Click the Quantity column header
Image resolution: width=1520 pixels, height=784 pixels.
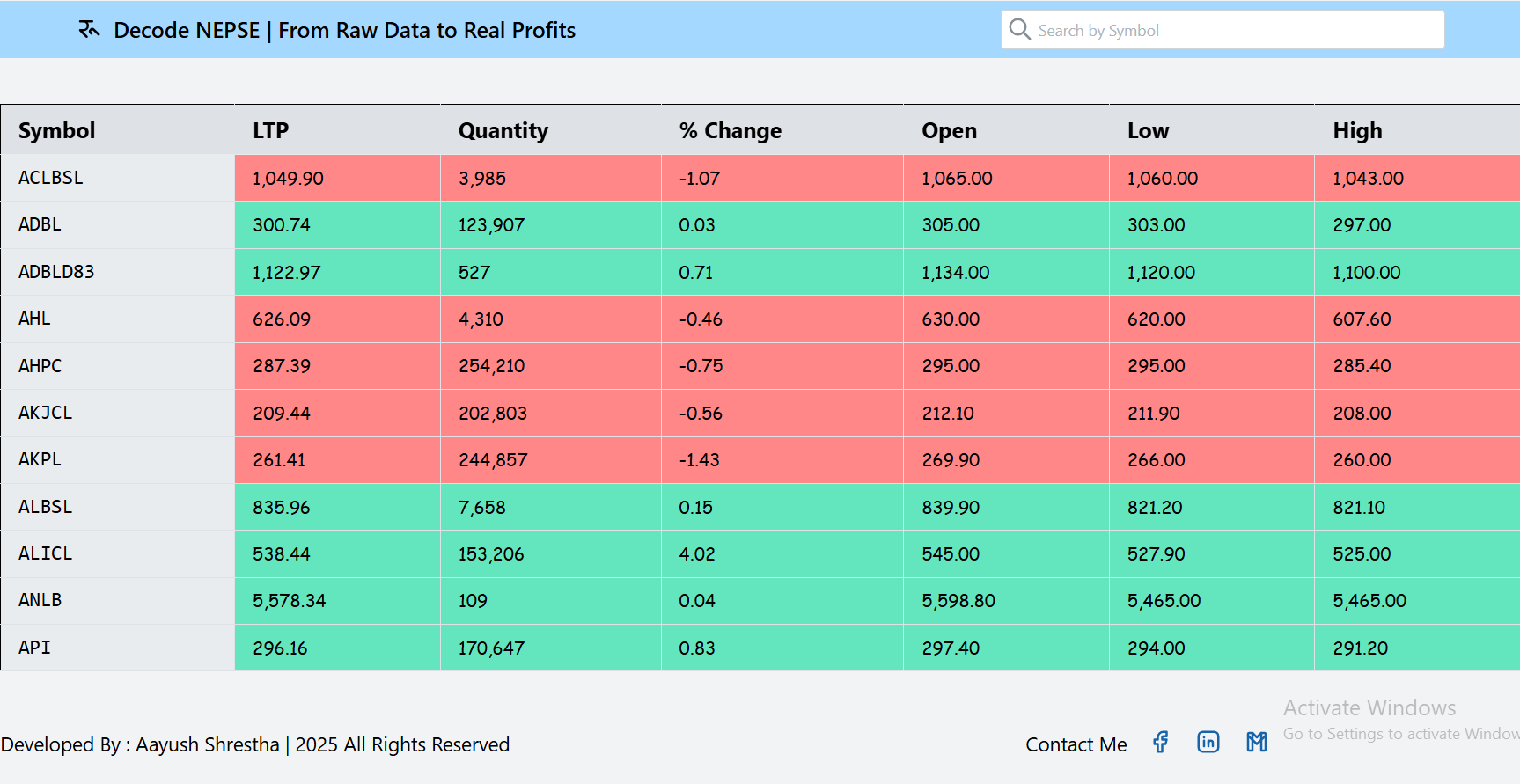coord(503,130)
